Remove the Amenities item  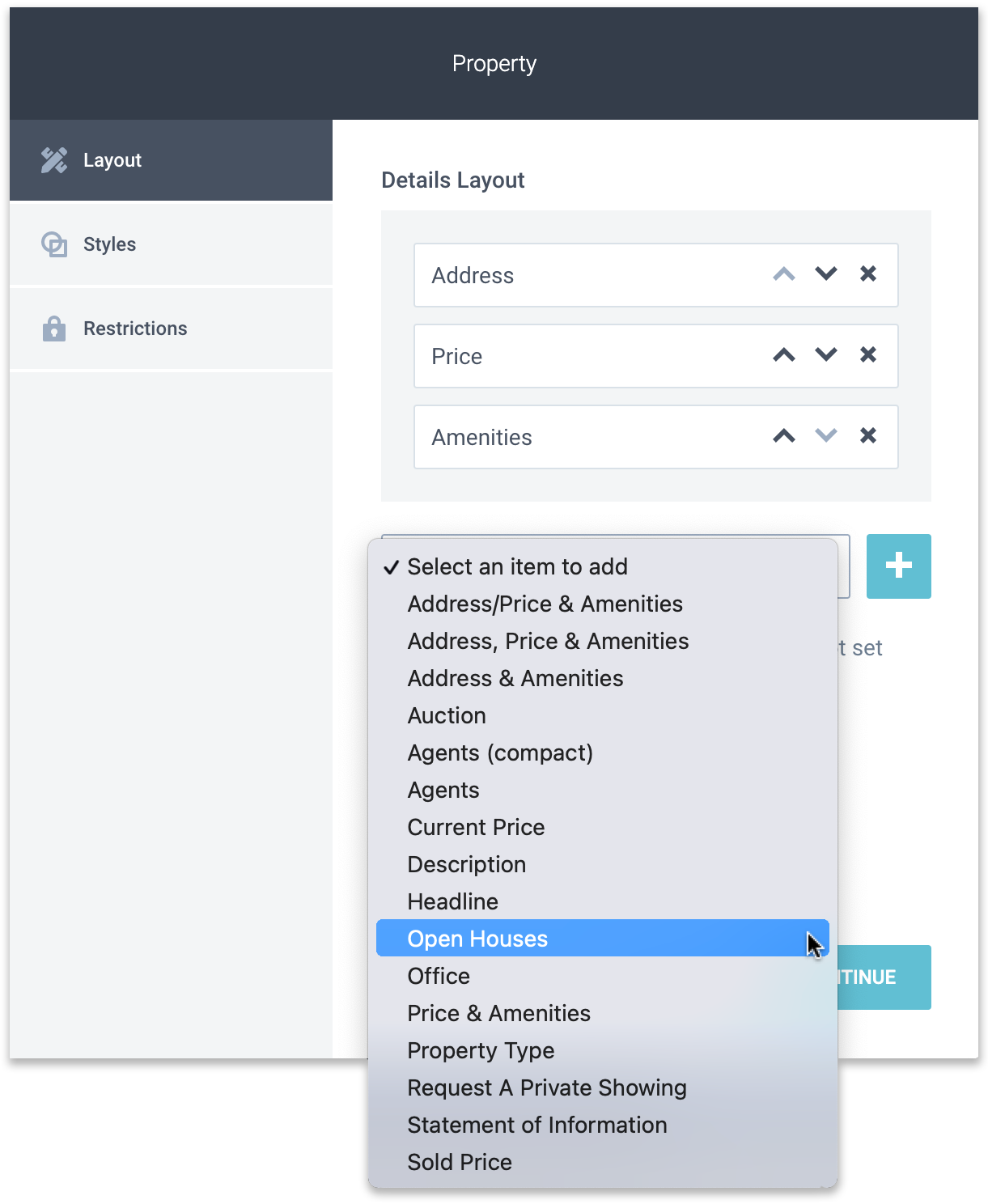(868, 436)
